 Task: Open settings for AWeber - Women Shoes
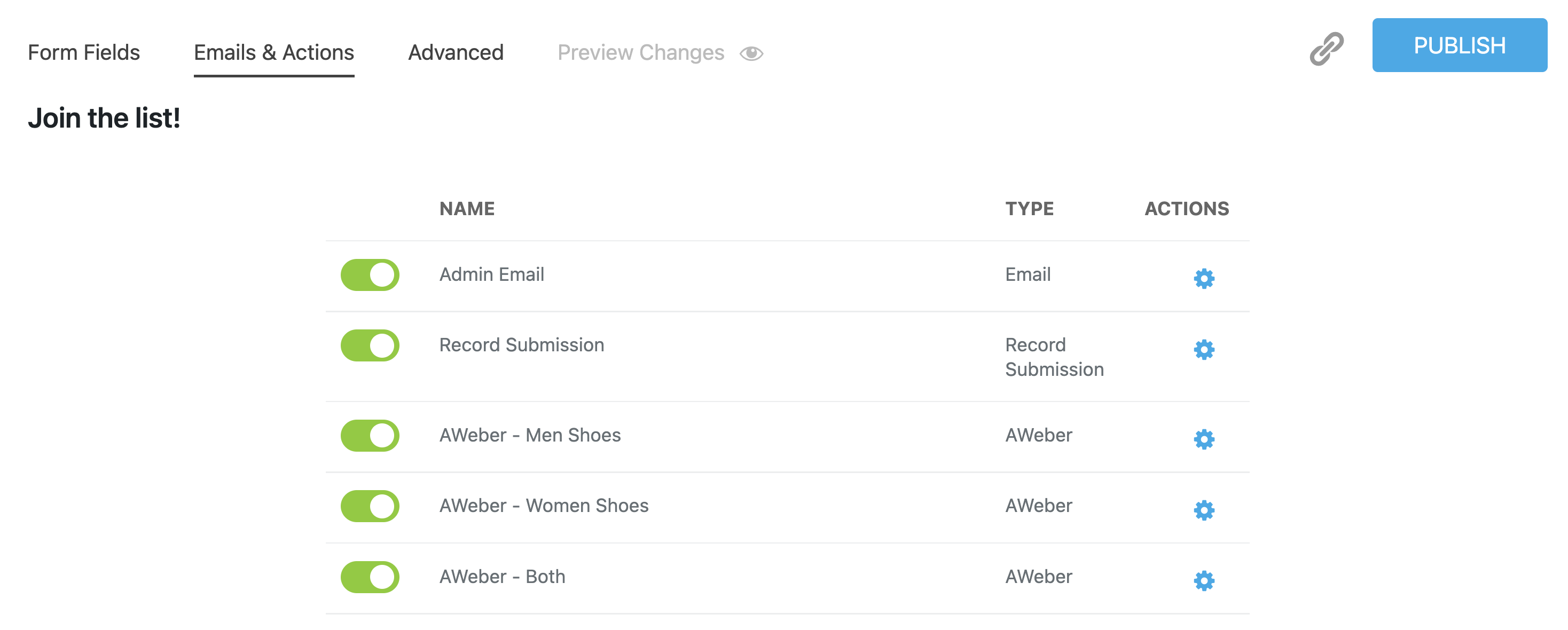pyautogui.click(x=1205, y=509)
